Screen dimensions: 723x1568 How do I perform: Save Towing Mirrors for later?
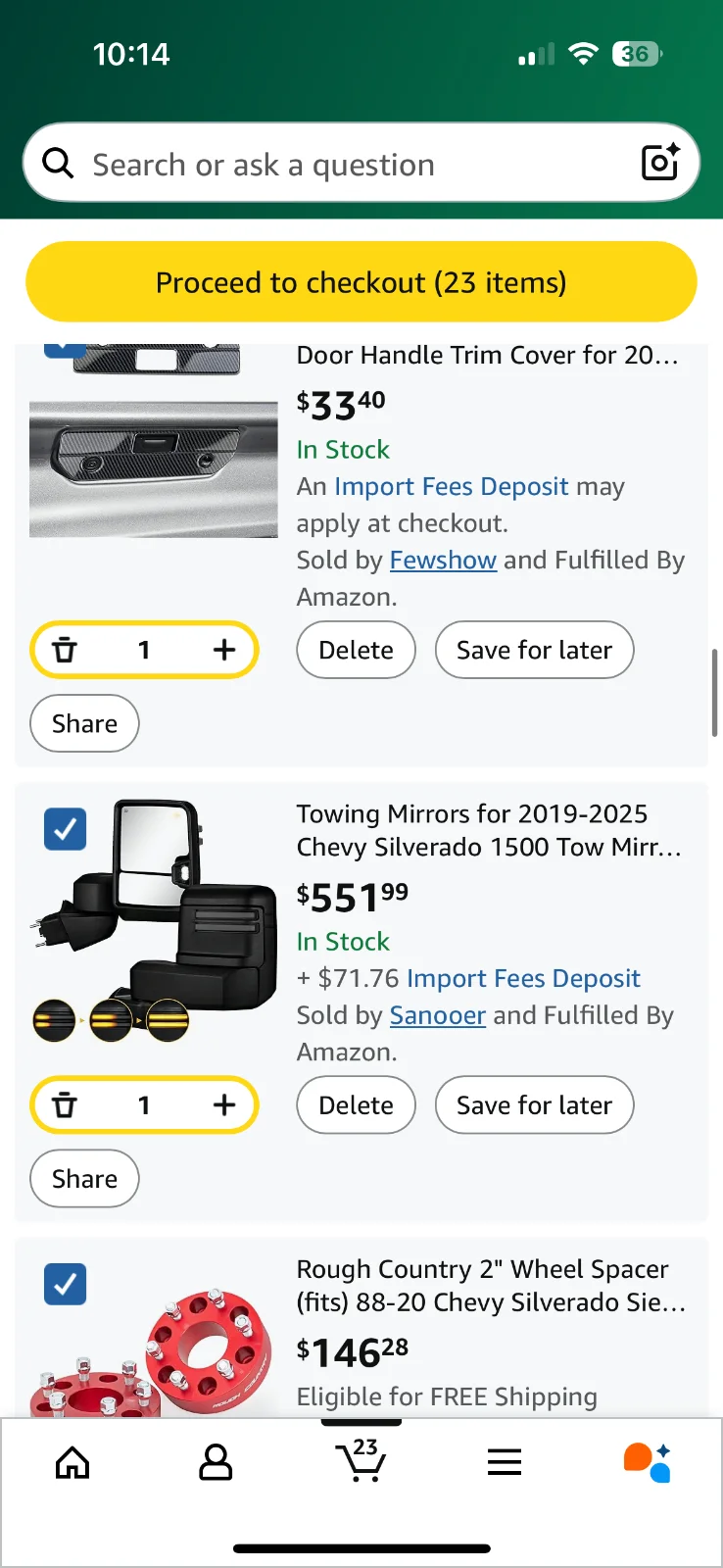point(534,1105)
